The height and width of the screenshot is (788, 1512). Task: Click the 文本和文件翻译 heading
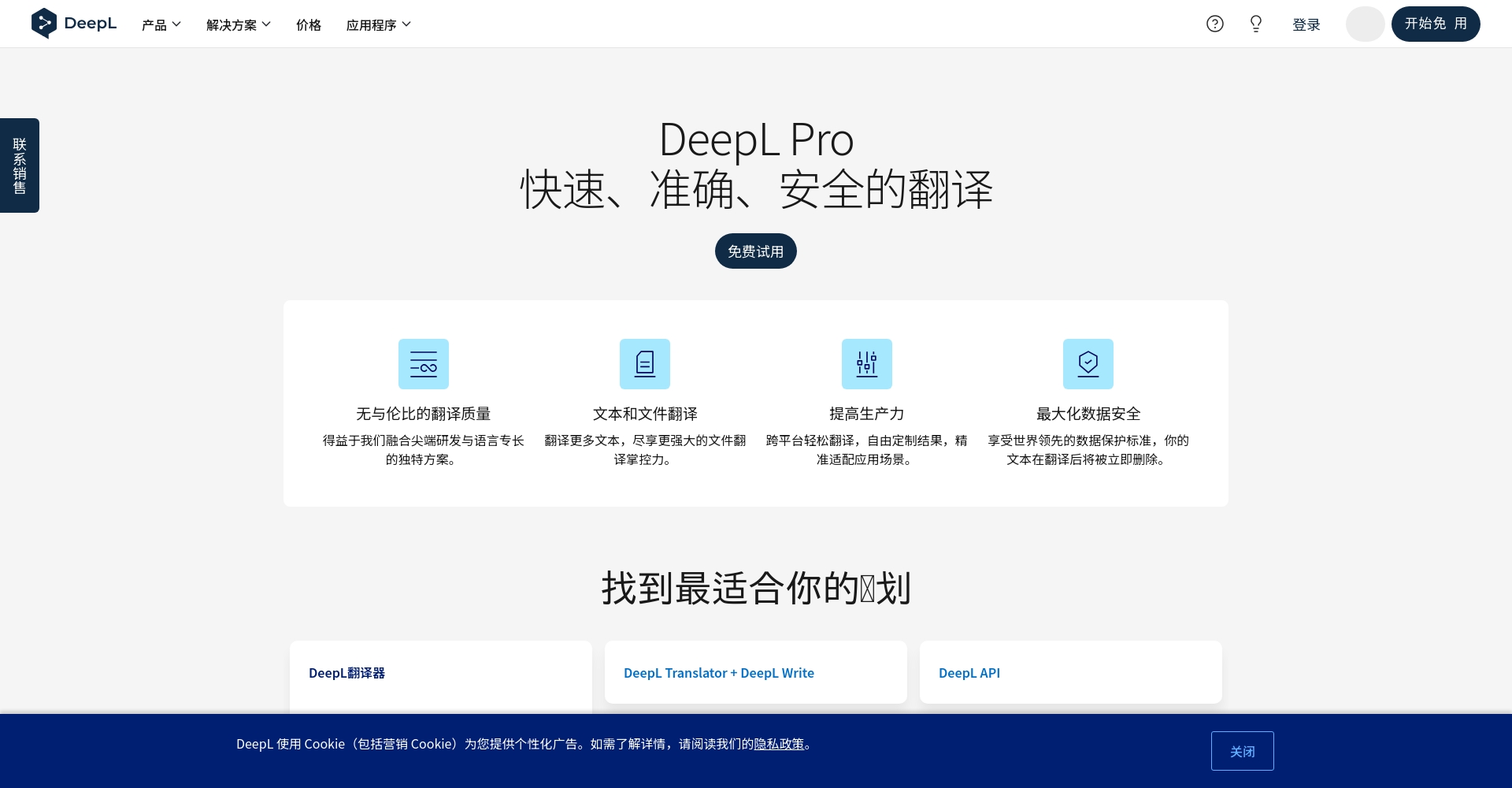tap(645, 414)
